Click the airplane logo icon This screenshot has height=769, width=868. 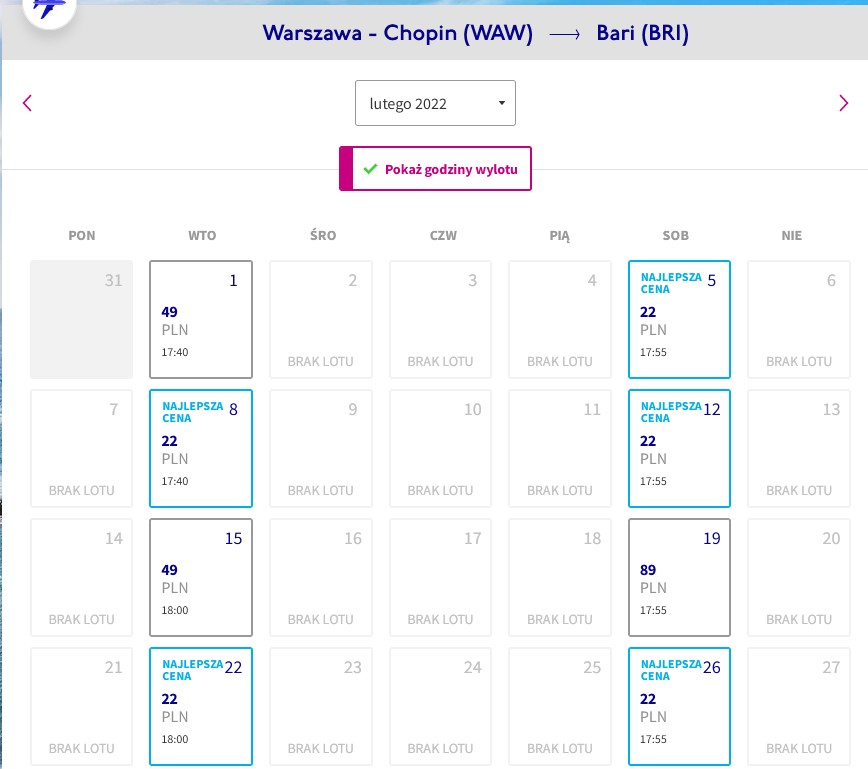point(49,8)
